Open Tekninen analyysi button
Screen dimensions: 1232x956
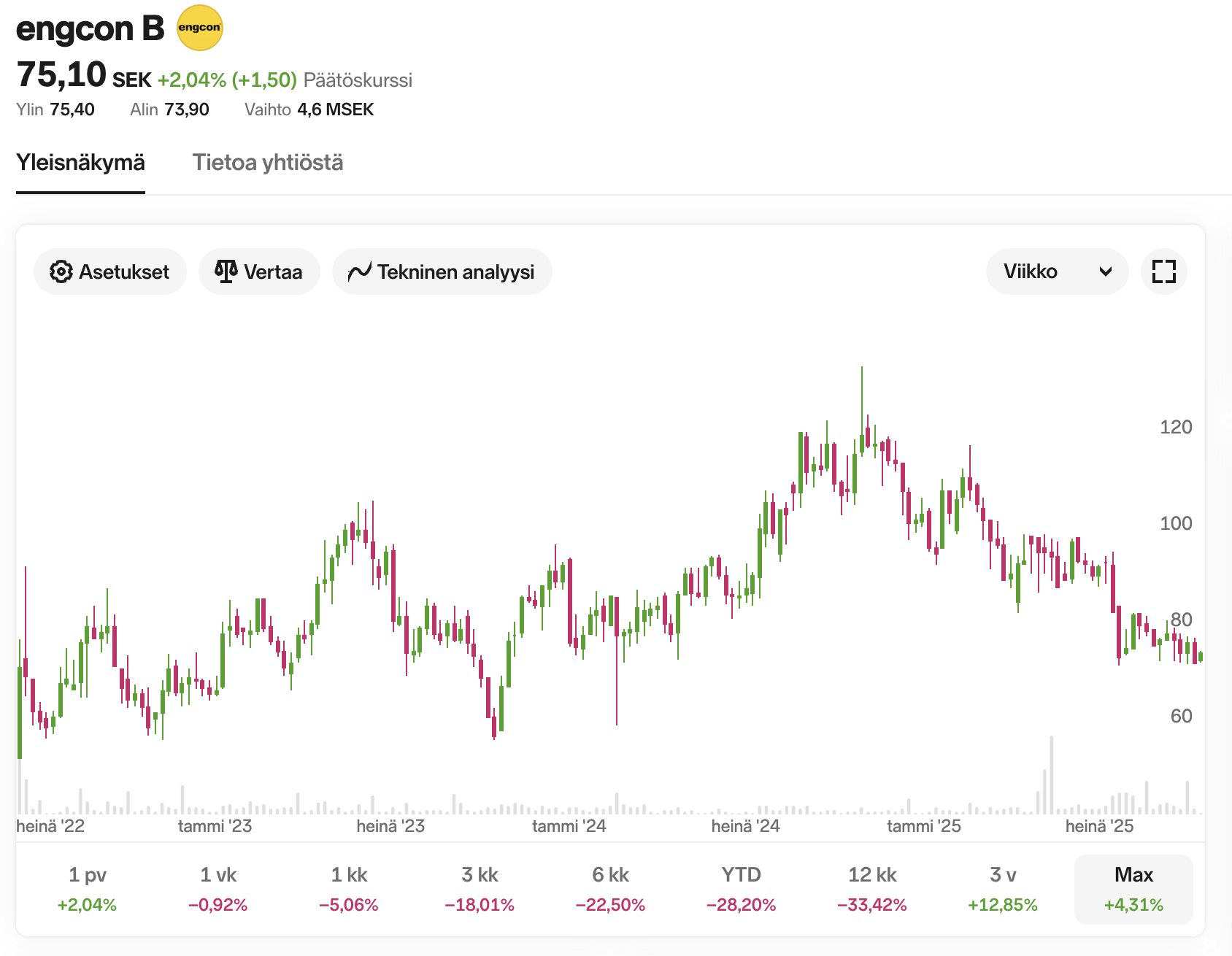[x=442, y=271]
